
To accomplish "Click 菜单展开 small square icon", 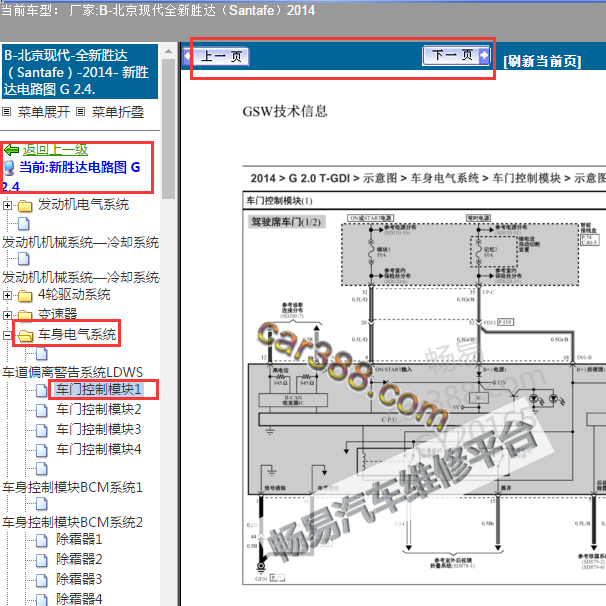I will [7, 112].
